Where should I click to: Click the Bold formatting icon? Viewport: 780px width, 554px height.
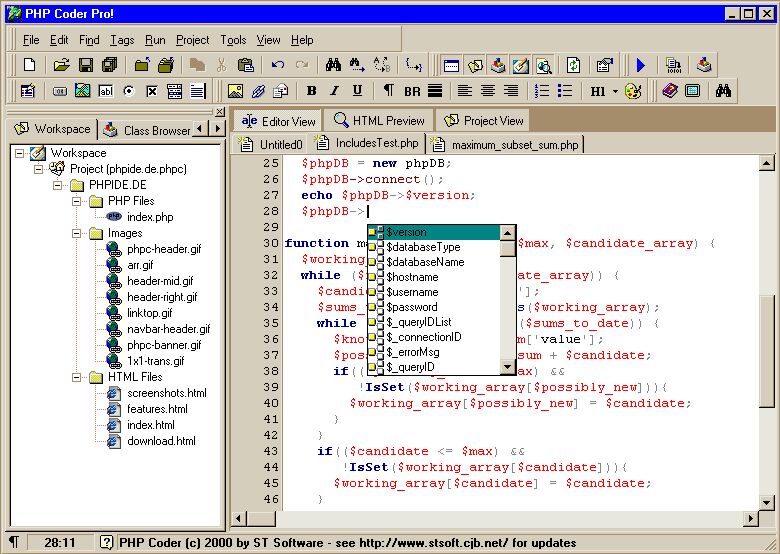coord(311,91)
